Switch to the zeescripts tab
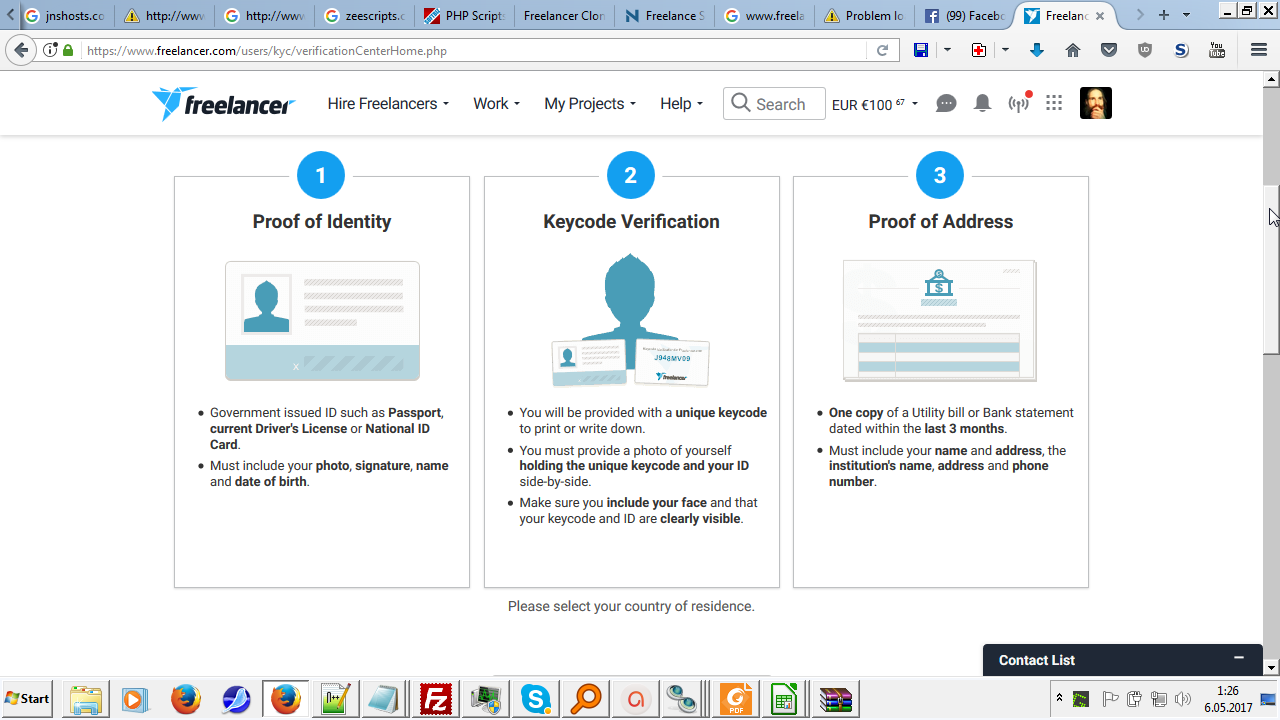Image resolution: width=1280 pixels, height=720 pixels. pyautogui.click(x=367, y=16)
